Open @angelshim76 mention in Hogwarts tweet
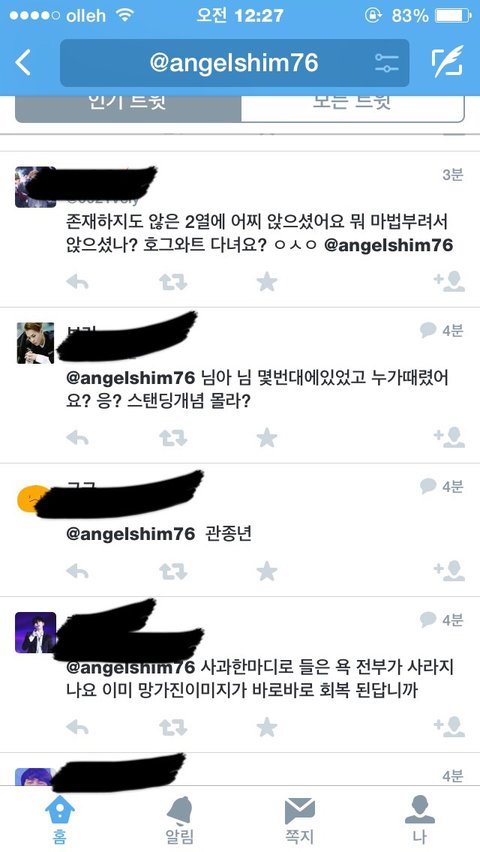The image size is (480, 852). (388, 245)
